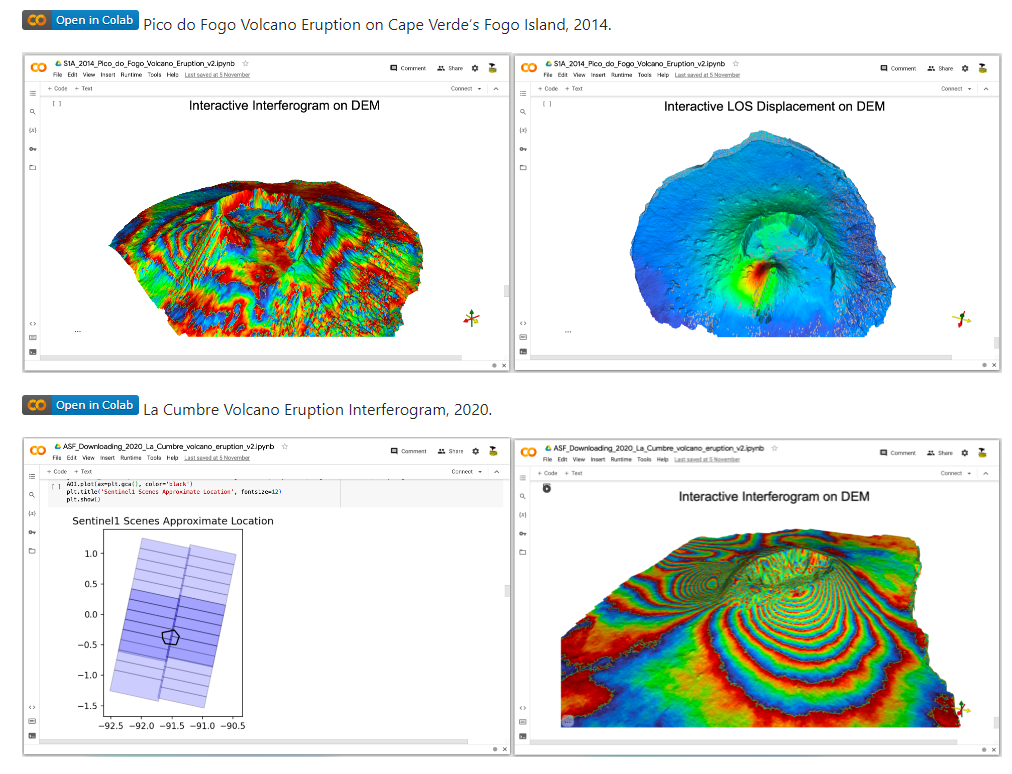
Task: Open the Pico do Fogo notebook in Colab
Action: click(80, 21)
